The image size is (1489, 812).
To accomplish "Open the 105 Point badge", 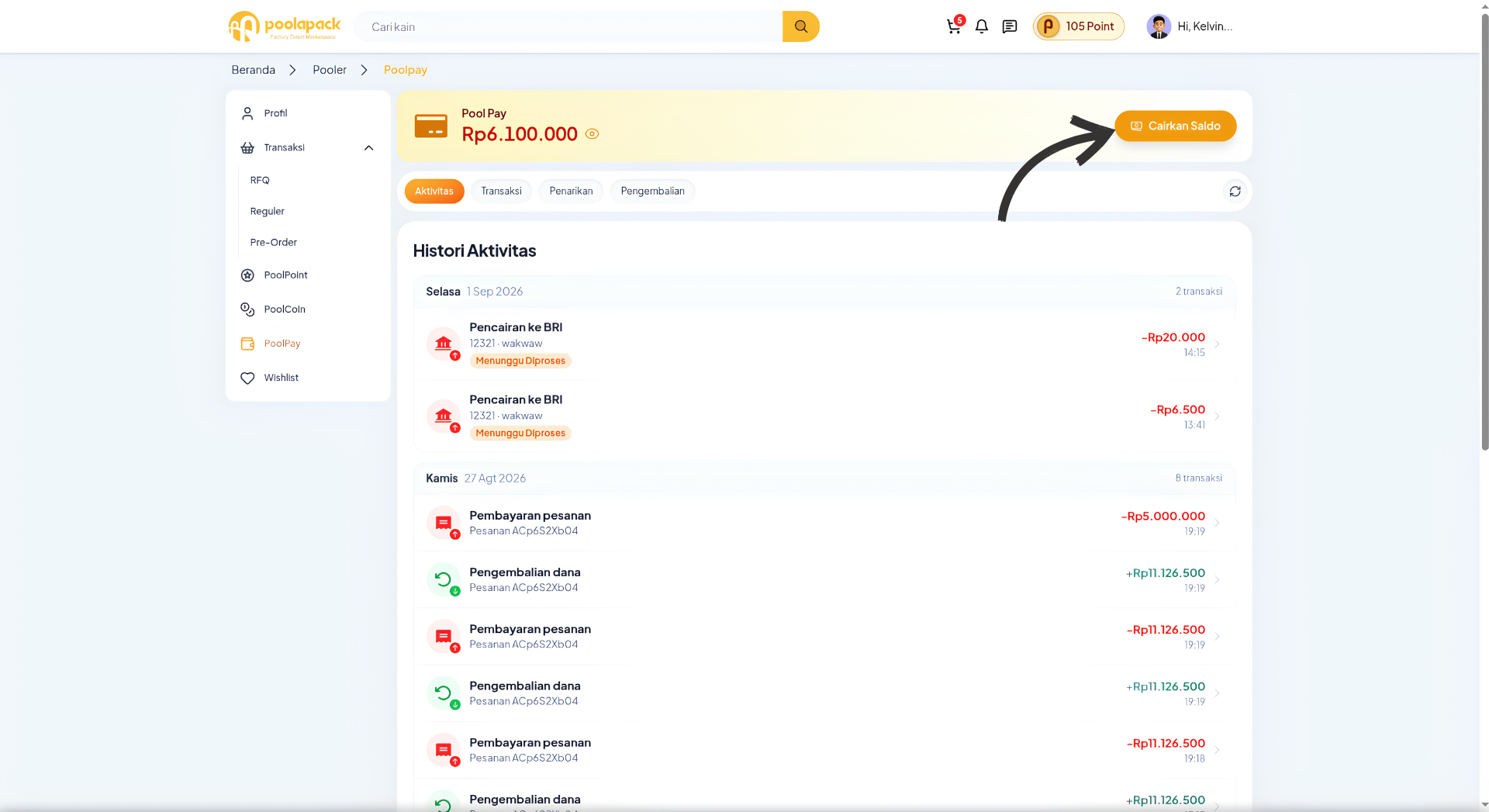I will (1079, 26).
